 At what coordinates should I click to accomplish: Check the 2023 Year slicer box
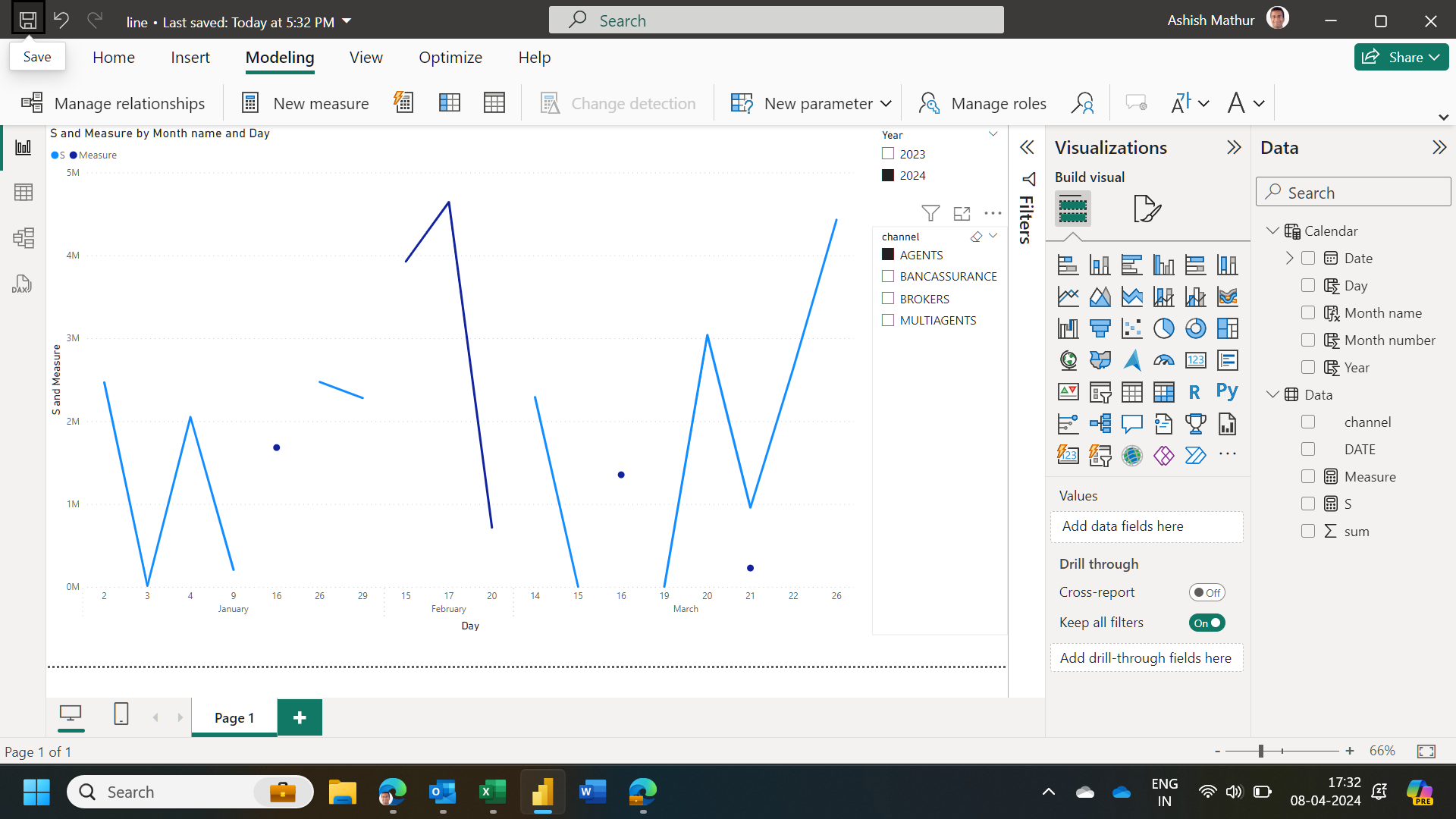(888, 153)
